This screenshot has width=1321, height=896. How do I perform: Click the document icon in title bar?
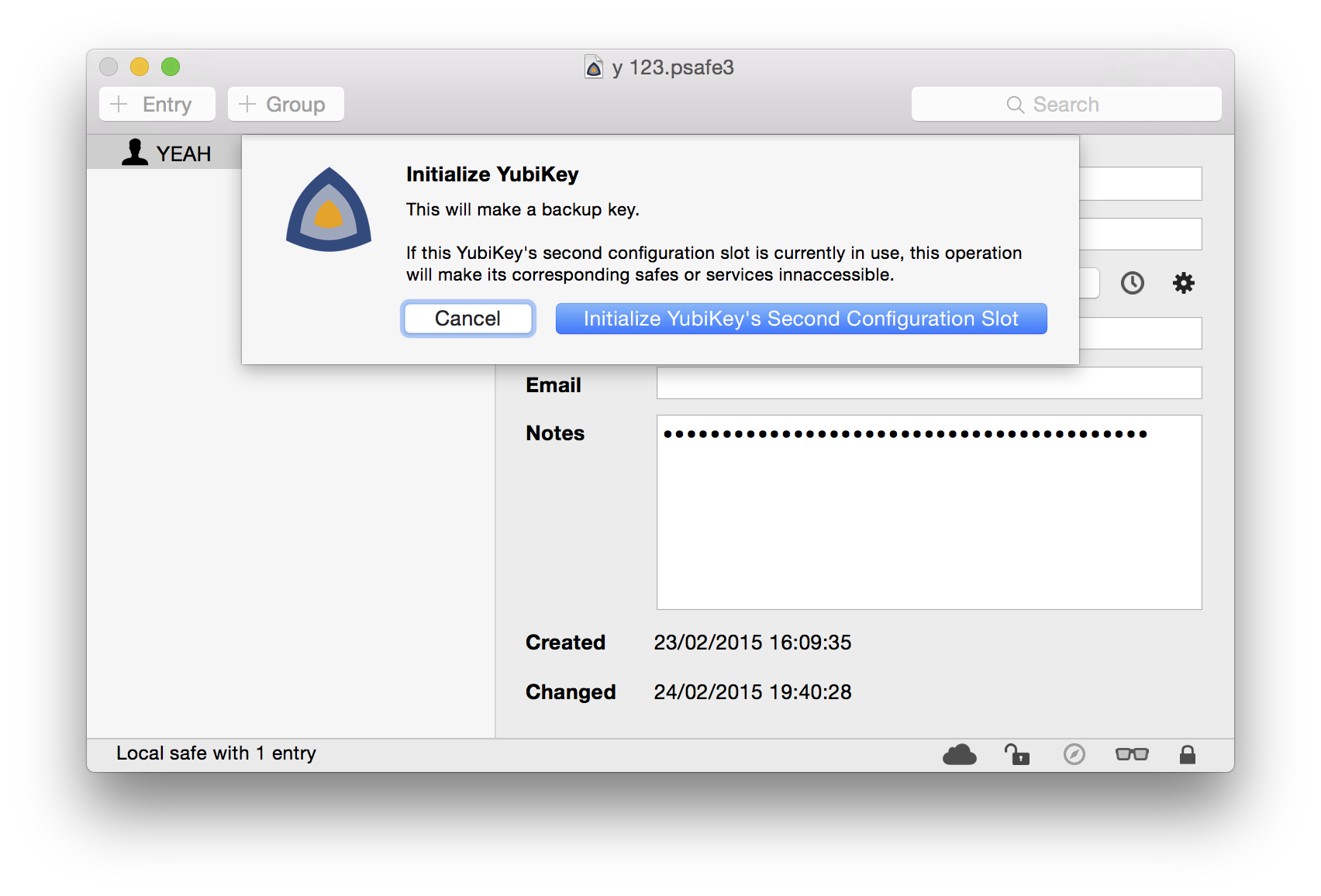594,67
